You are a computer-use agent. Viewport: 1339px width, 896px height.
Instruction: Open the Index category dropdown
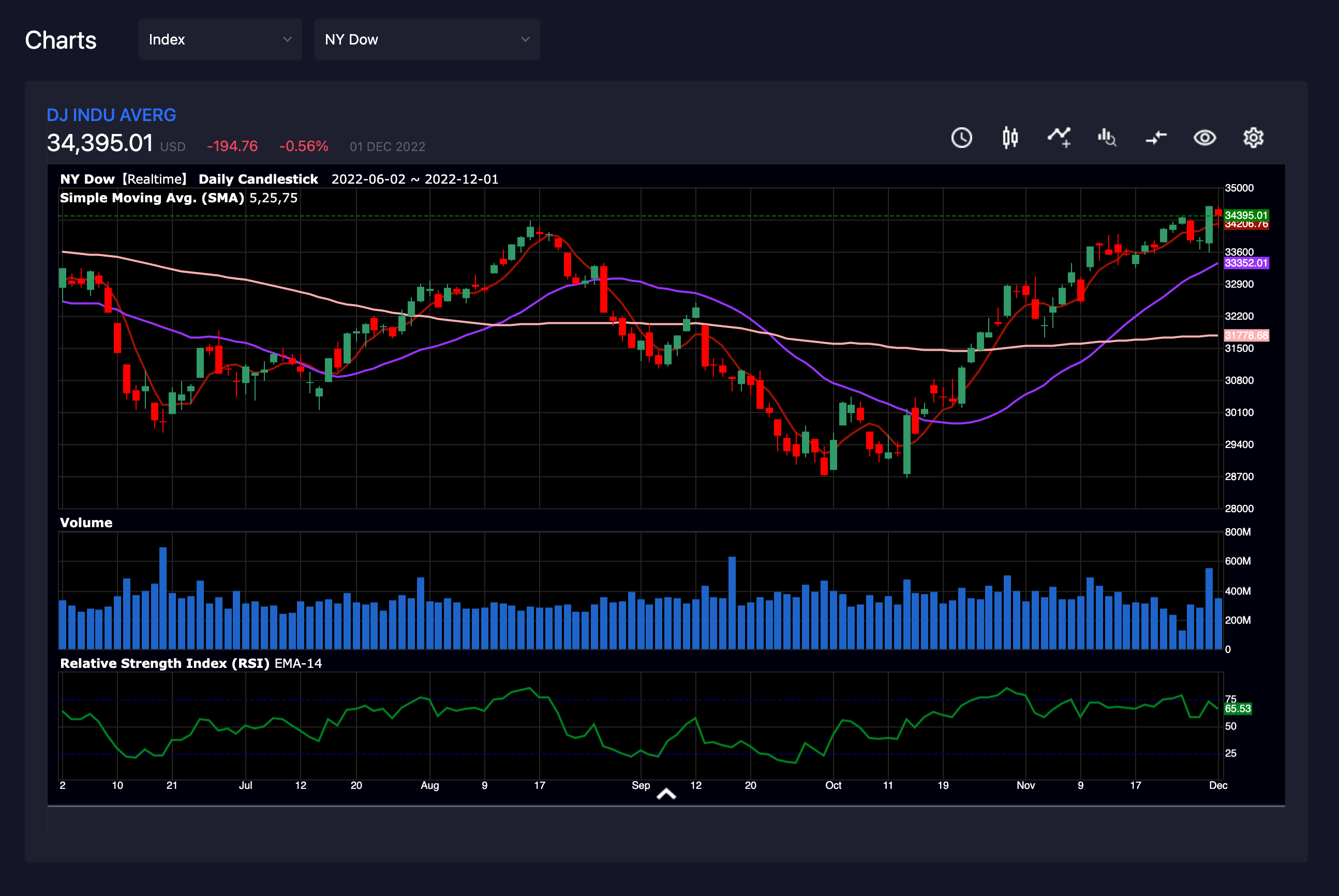tap(220, 39)
